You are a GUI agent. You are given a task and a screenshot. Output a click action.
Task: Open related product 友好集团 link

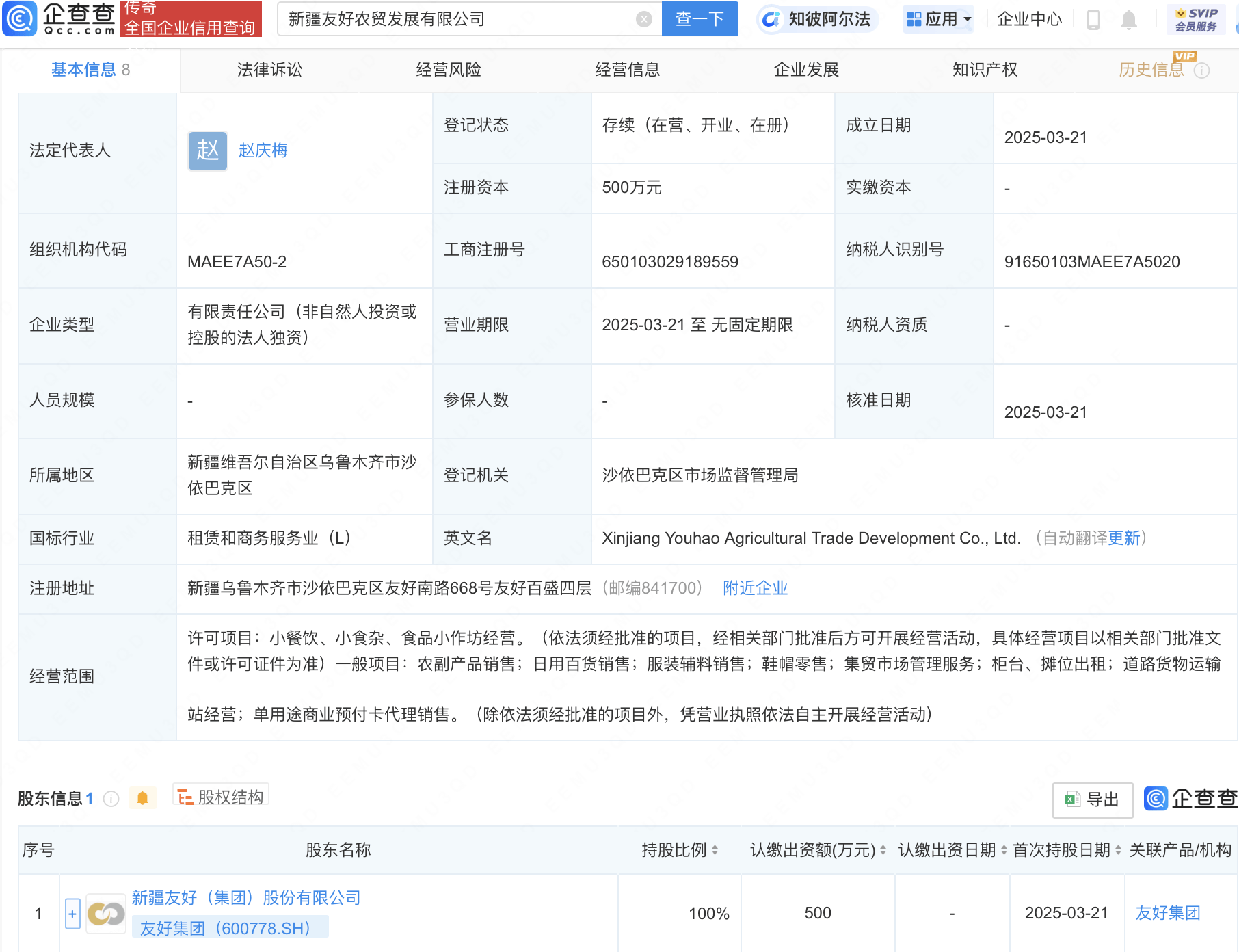click(1168, 913)
